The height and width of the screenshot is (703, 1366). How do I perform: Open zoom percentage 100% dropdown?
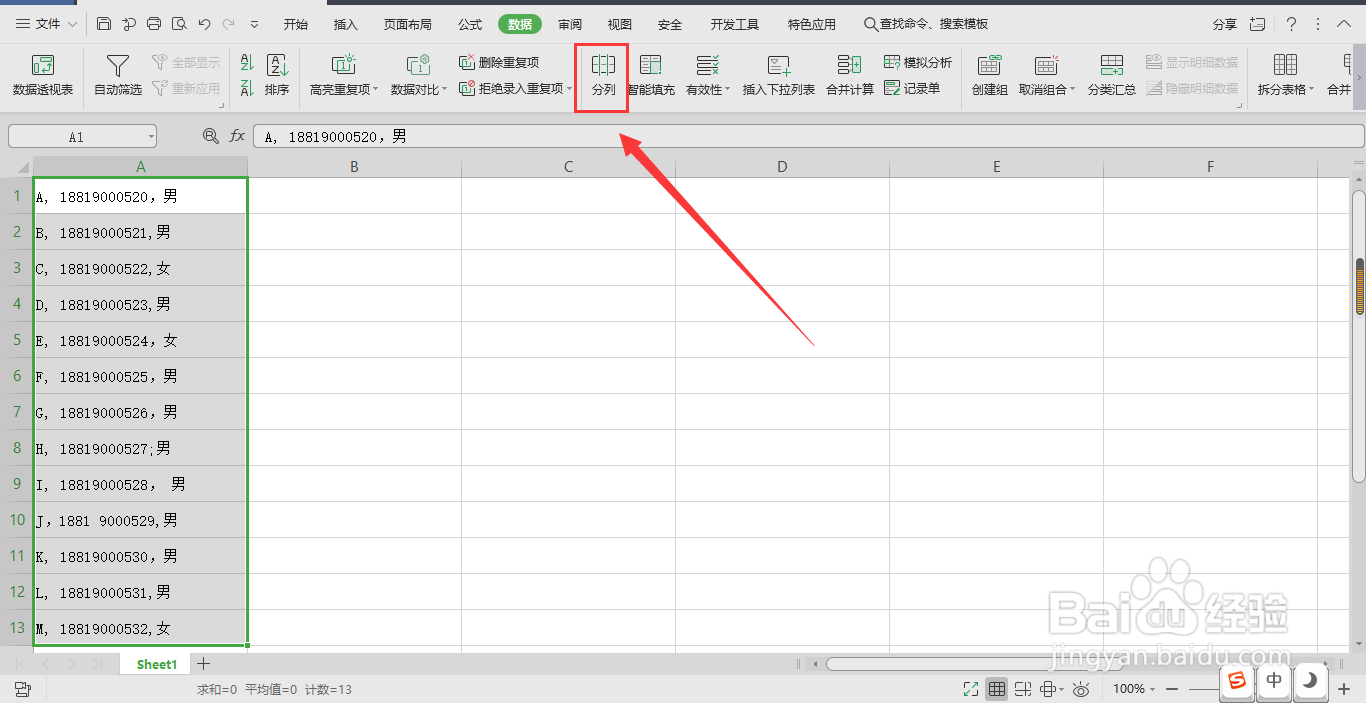1152,689
